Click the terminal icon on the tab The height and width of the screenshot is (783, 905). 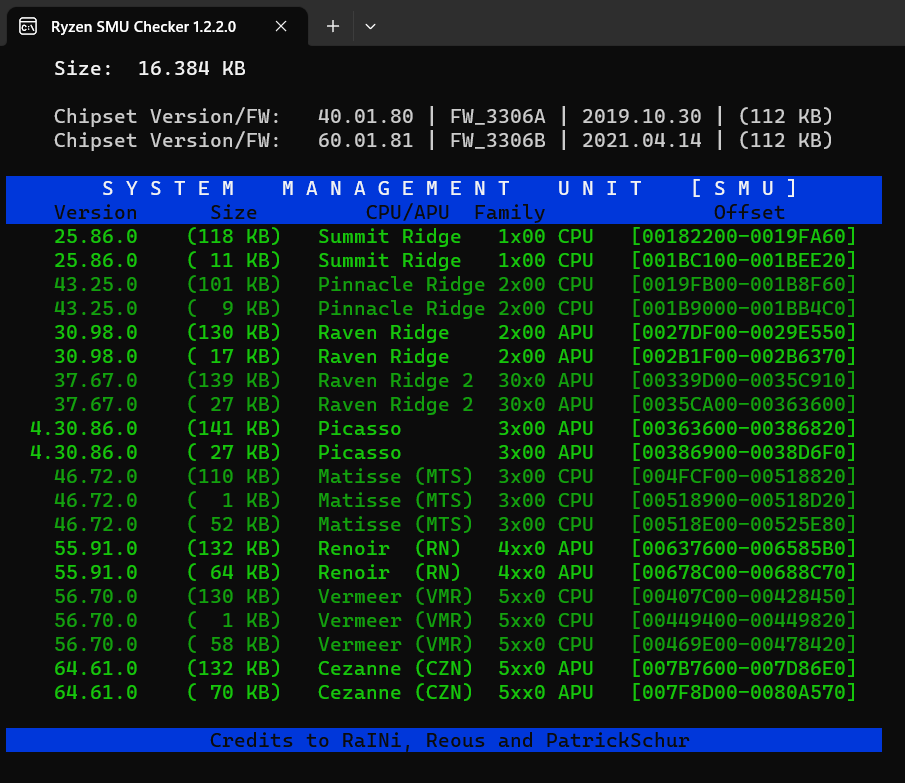tap(28, 27)
